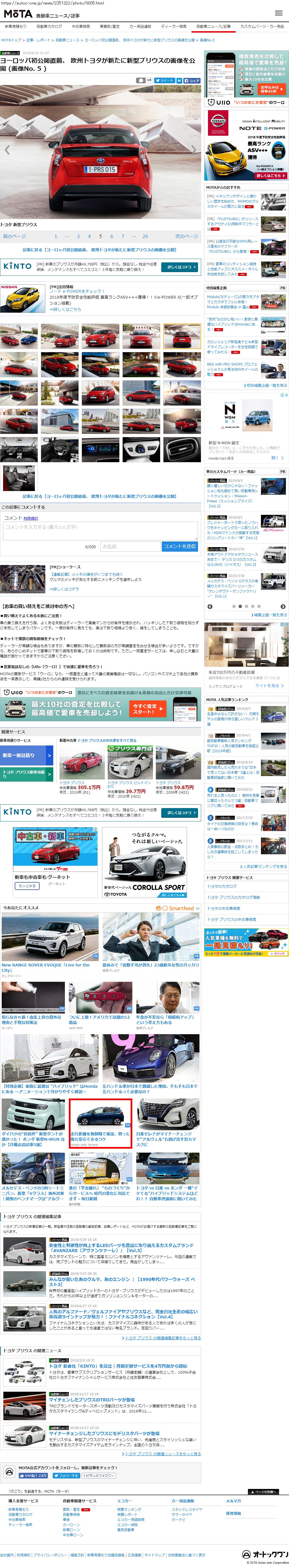The width and height of the screenshot is (289, 1568).
Task: Open the 新車見積もり nav tab
Action: click(16, 27)
